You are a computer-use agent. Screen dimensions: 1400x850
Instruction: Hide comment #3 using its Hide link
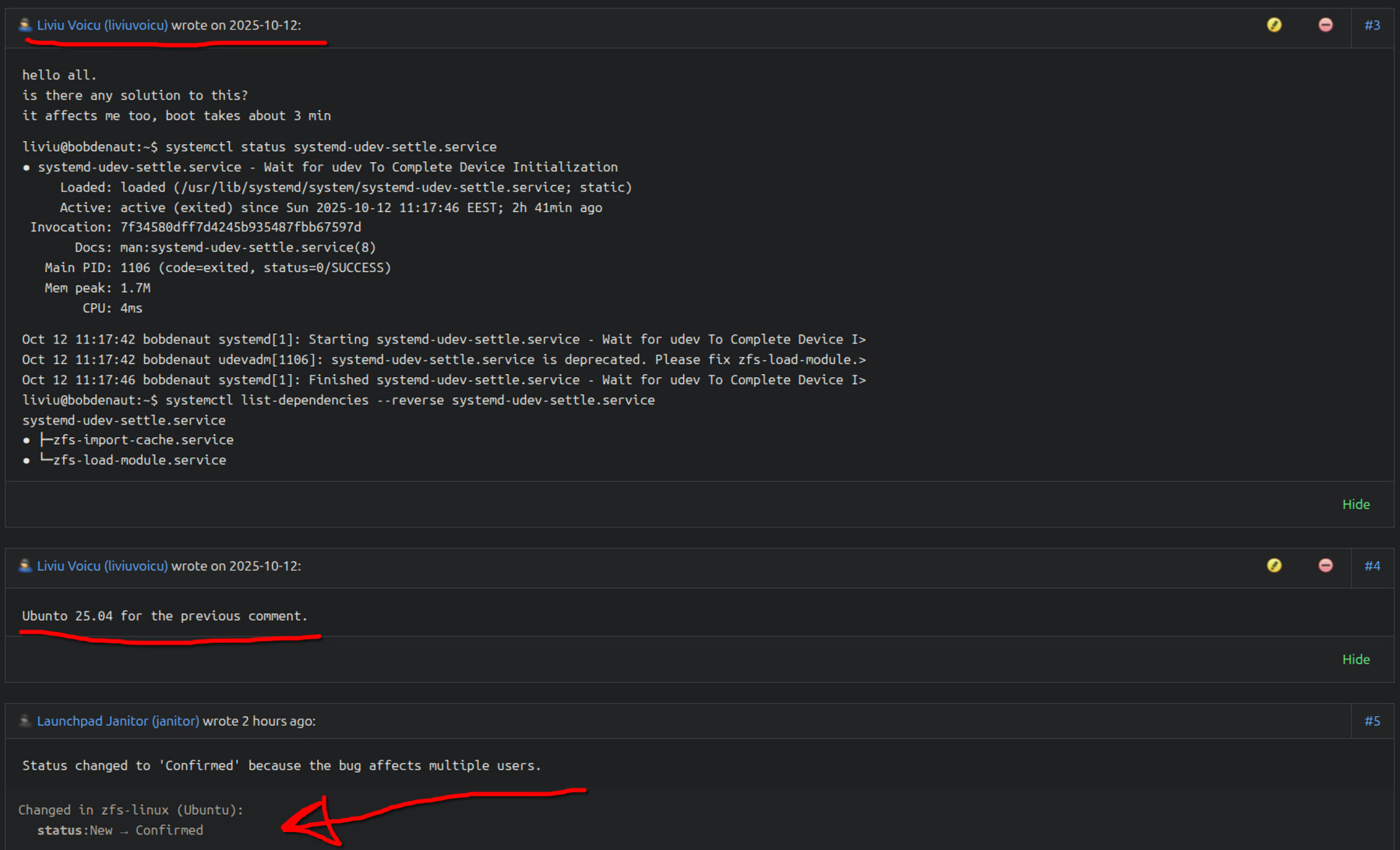[x=1356, y=504]
